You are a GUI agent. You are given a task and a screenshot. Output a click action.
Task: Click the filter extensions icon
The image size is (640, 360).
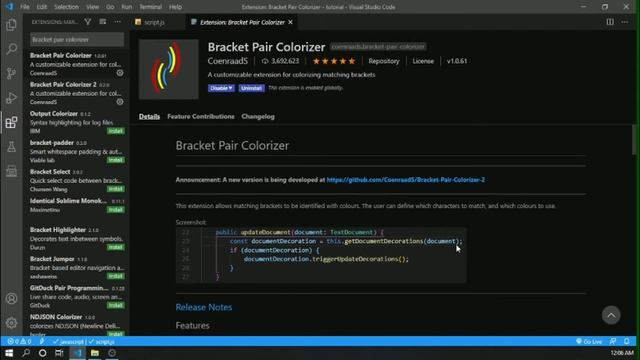[x=88, y=22]
